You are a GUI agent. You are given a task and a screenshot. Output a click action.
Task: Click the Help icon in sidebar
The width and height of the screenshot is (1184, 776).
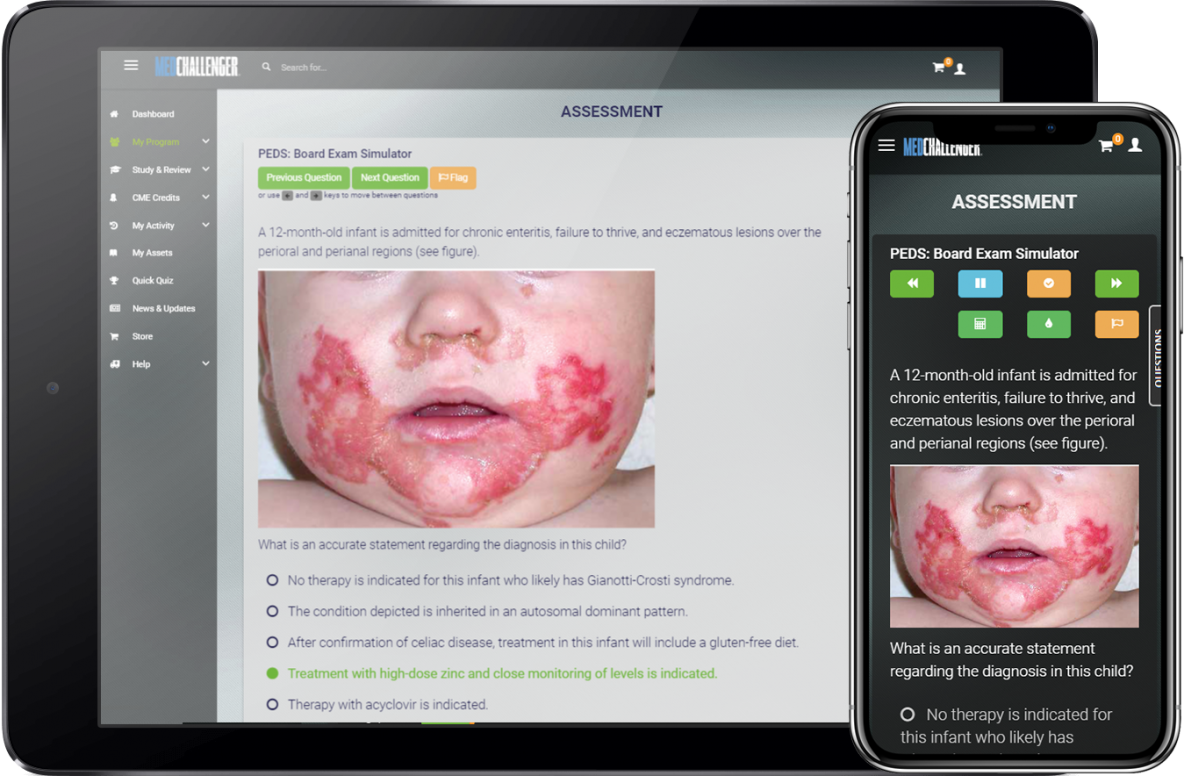pos(115,364)
